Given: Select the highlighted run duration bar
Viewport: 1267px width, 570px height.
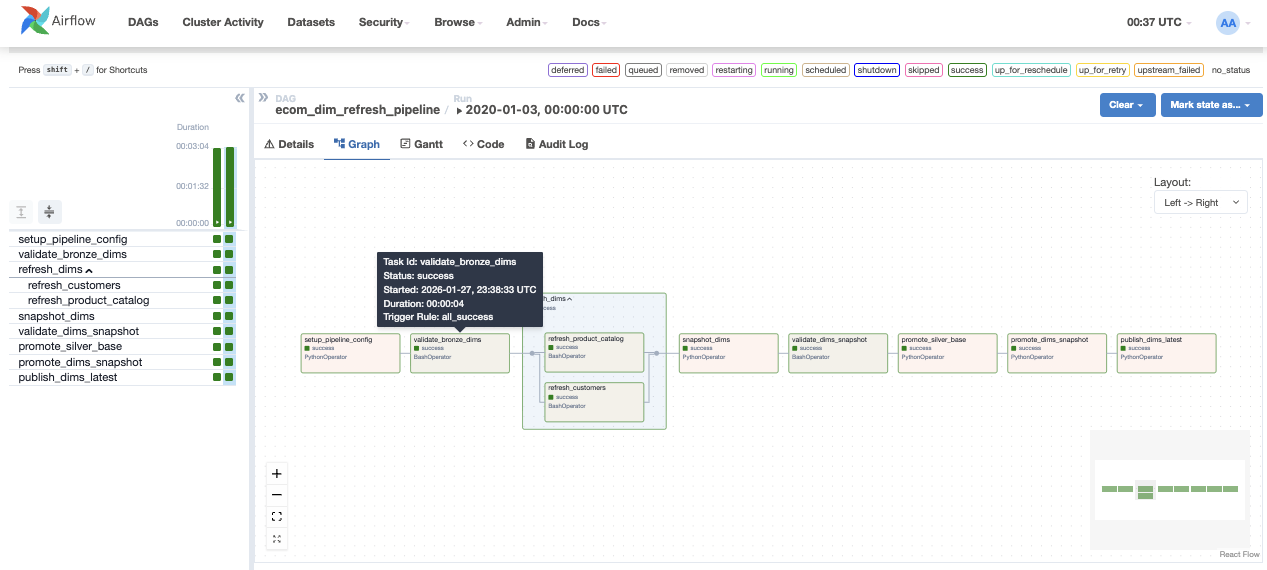Looking at the screenshot, I should 230,187.
